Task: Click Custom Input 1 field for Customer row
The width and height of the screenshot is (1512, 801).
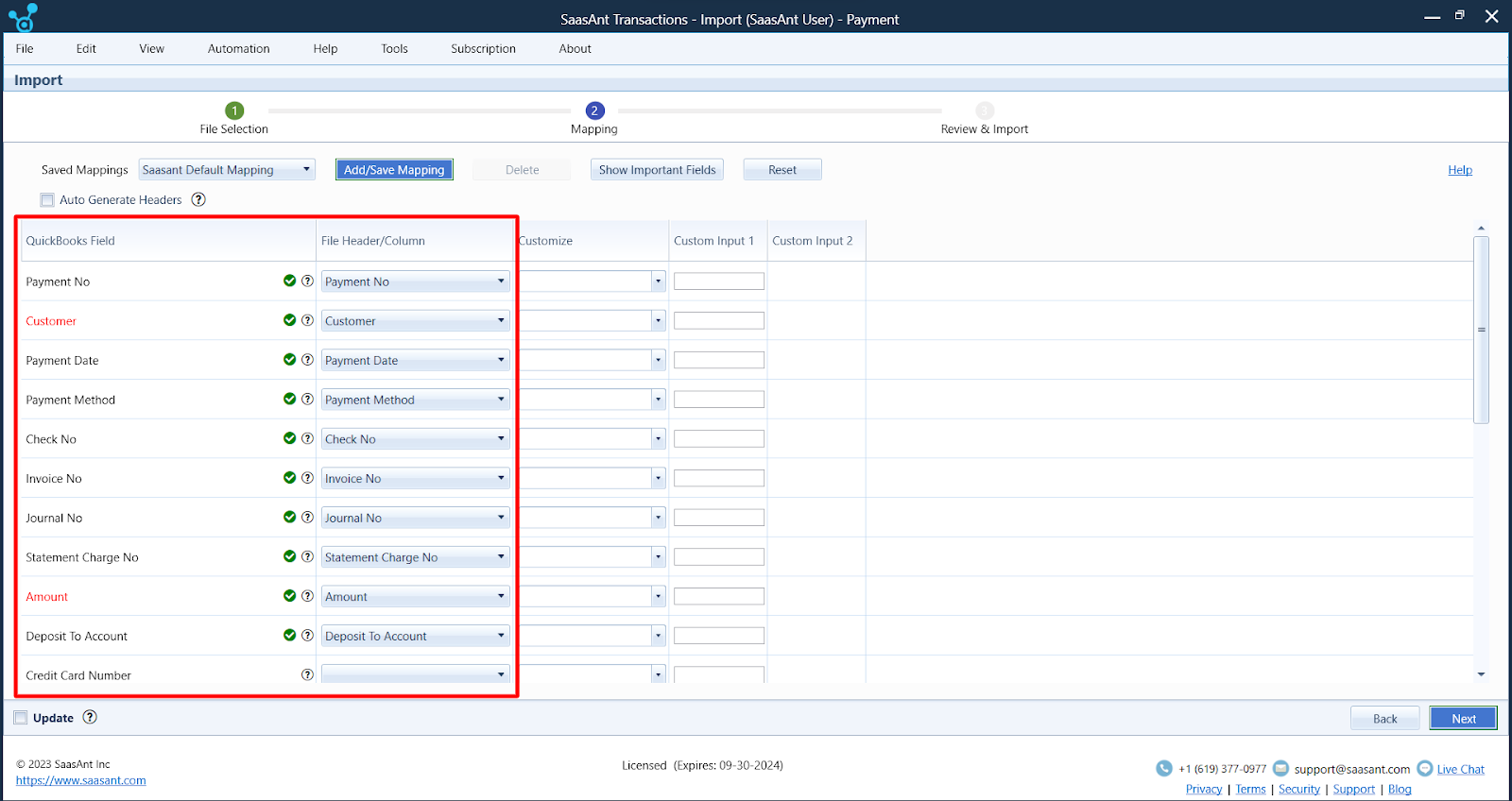Action: pyautogui.click(x=719, y=321)
